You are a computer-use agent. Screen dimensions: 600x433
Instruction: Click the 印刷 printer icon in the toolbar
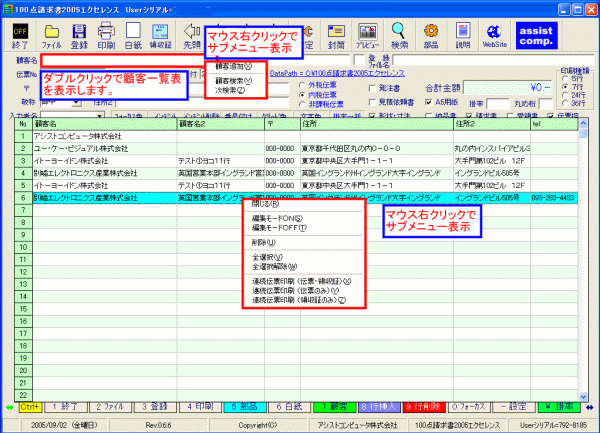tap(106, 36)
